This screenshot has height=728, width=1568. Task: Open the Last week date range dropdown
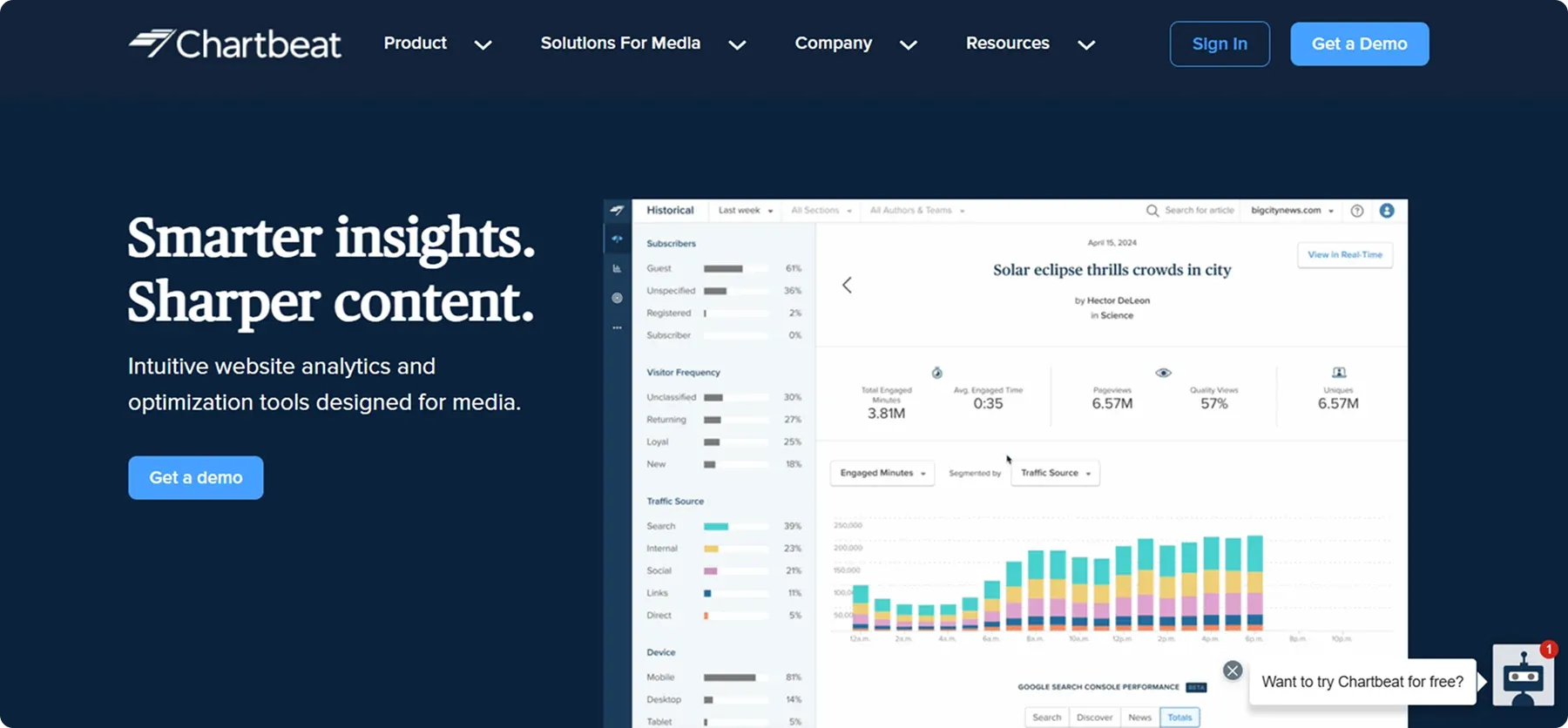[x=746, y=211]
